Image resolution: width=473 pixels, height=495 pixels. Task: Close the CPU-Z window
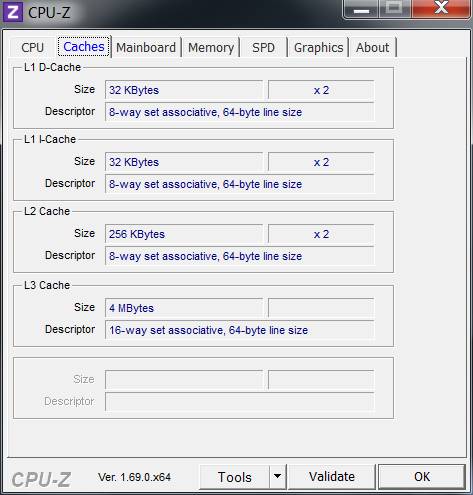click(441, 9)
